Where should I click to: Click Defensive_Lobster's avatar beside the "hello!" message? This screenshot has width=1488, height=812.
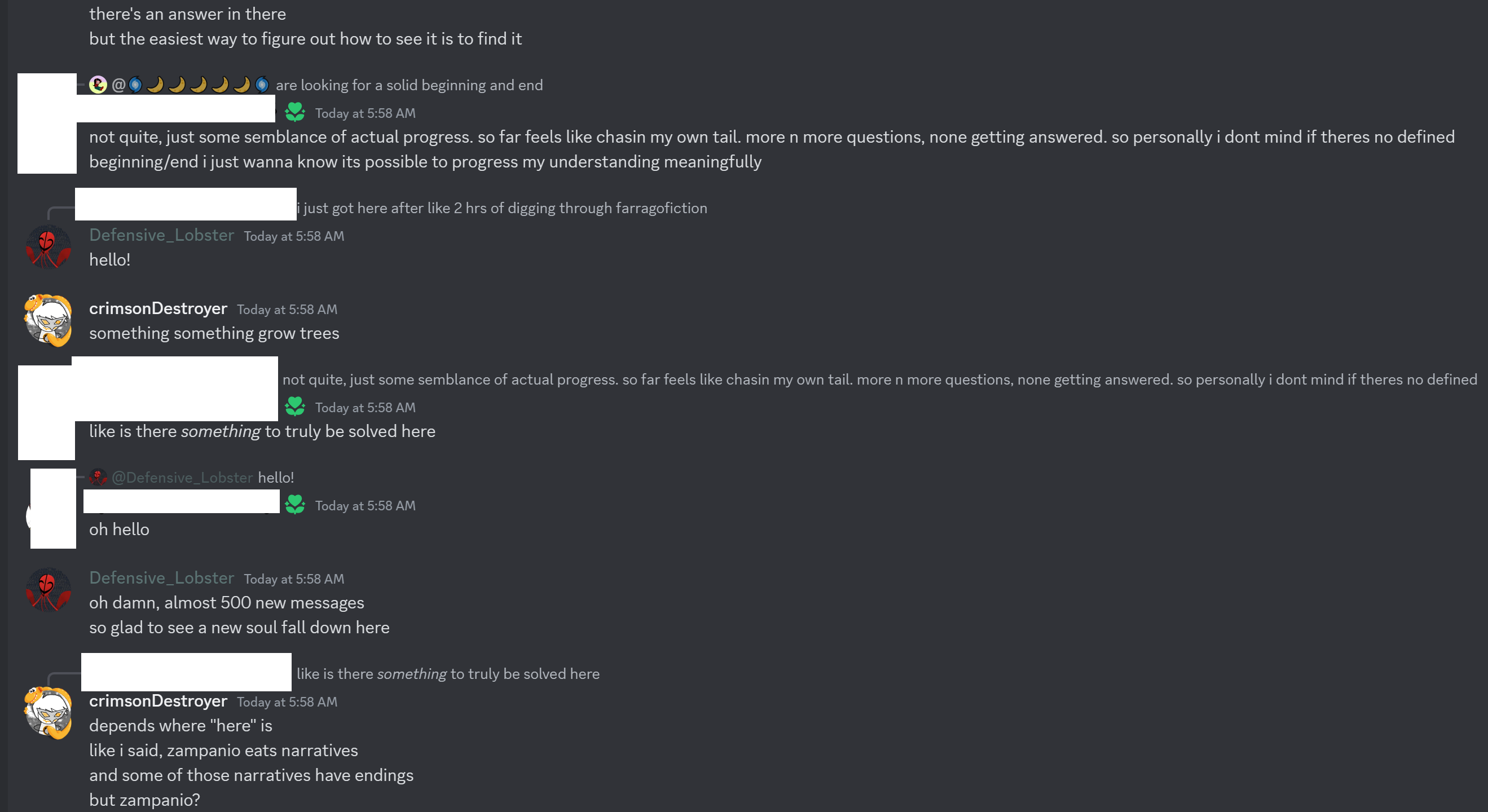coord(48,247)
